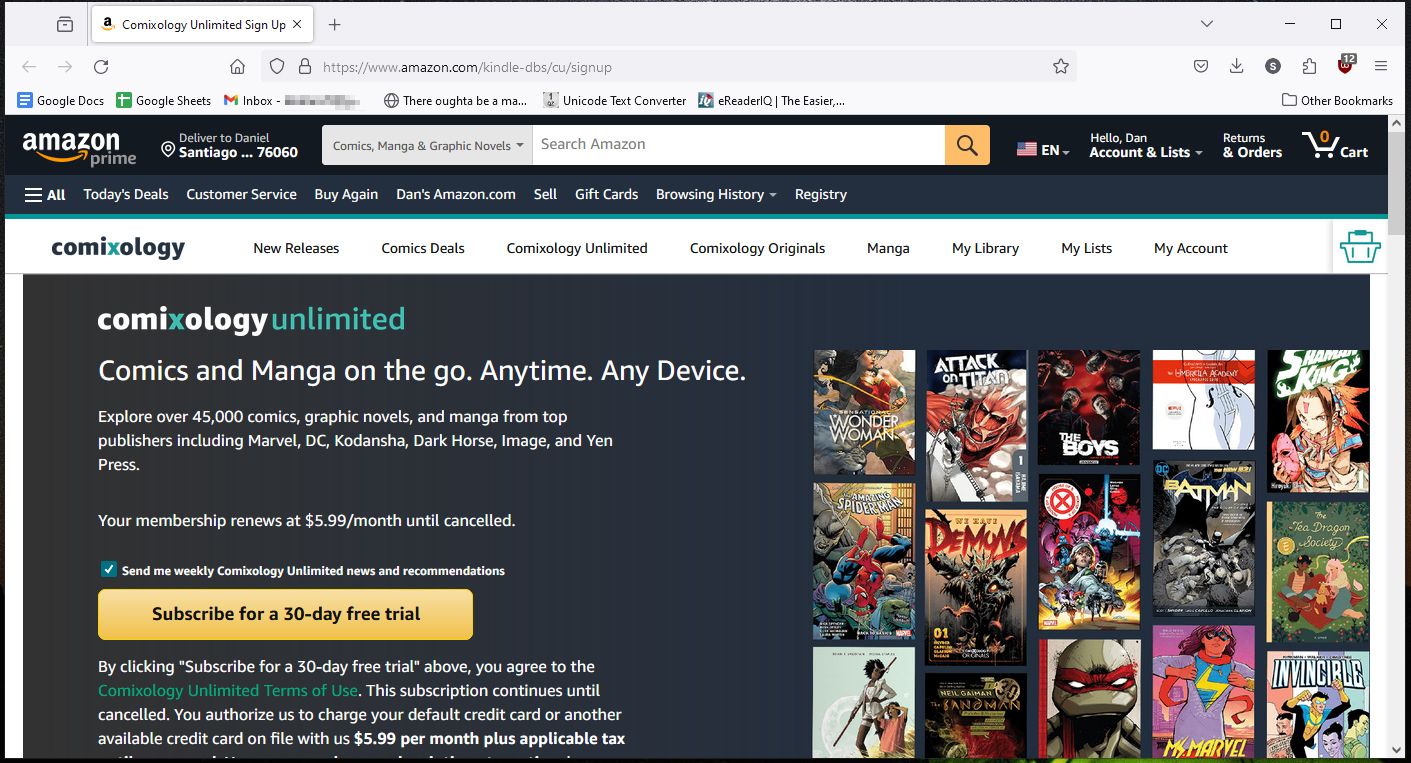Click the Sell link
This screenshot has height=763, width=1411.
[545, 194]
